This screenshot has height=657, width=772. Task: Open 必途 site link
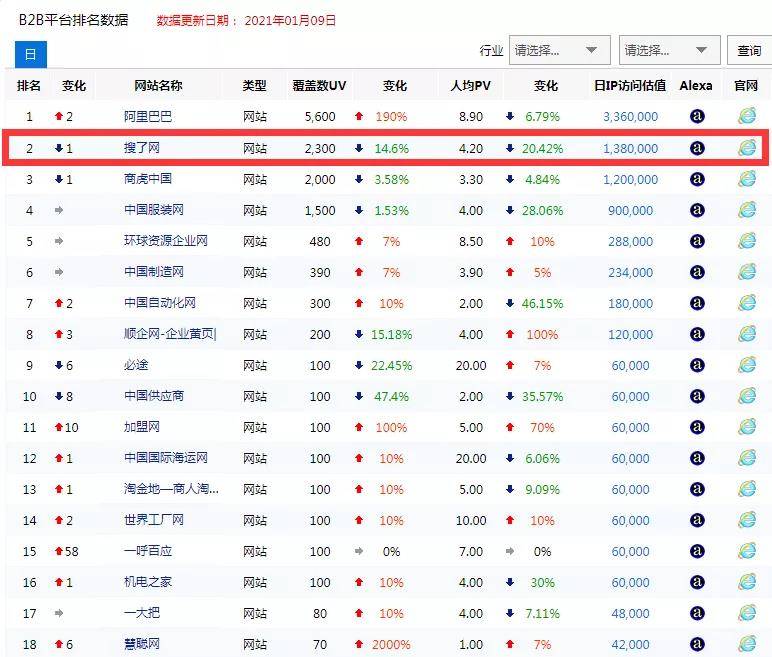[136, 365]
